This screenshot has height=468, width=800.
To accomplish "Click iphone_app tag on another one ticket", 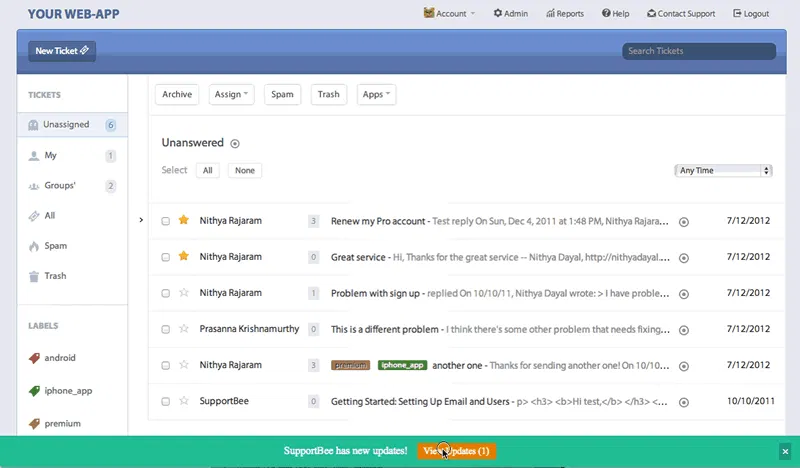I will [402, 365].
